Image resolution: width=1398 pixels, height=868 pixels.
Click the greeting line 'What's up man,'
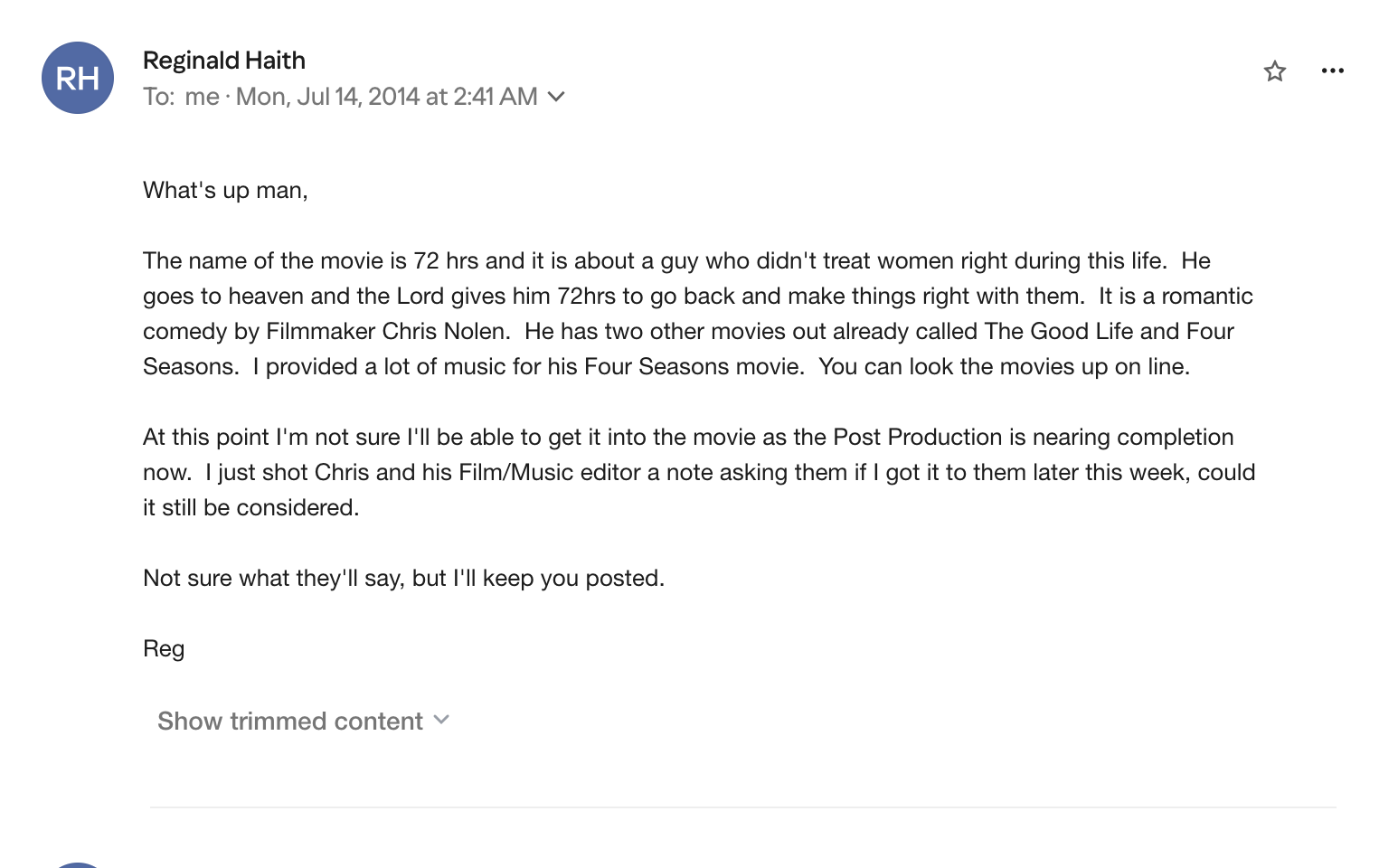[225, 190]
